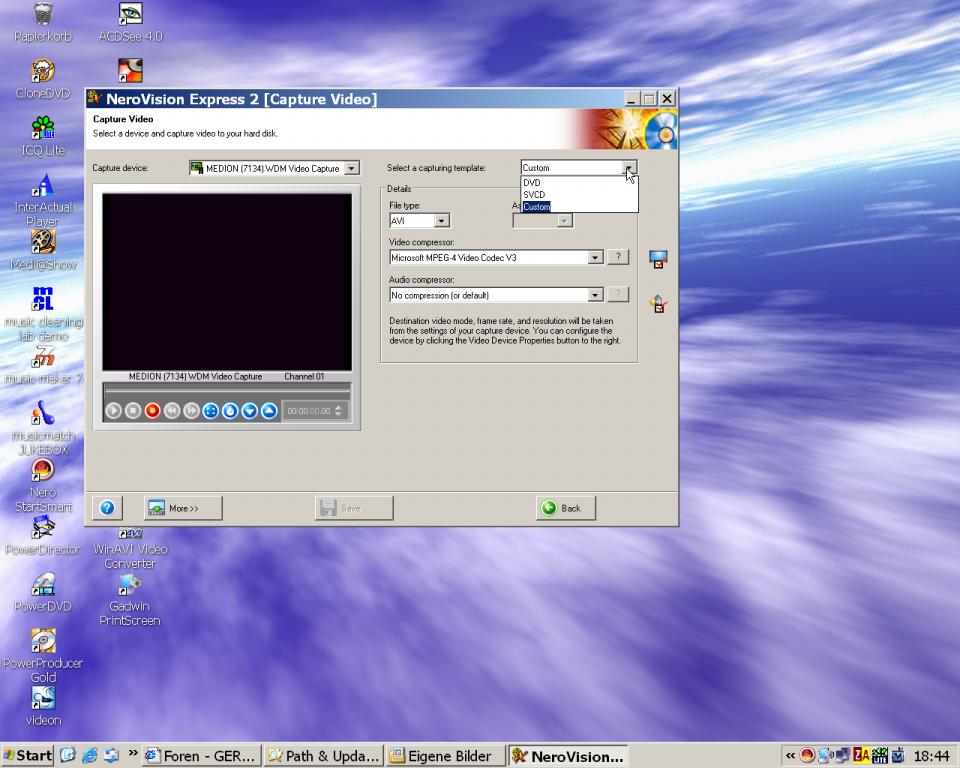960x768 pixels.
Task: Open WinAVI Video Converter desktop icon
Action: pyautogui.click(x=130, y=549)
